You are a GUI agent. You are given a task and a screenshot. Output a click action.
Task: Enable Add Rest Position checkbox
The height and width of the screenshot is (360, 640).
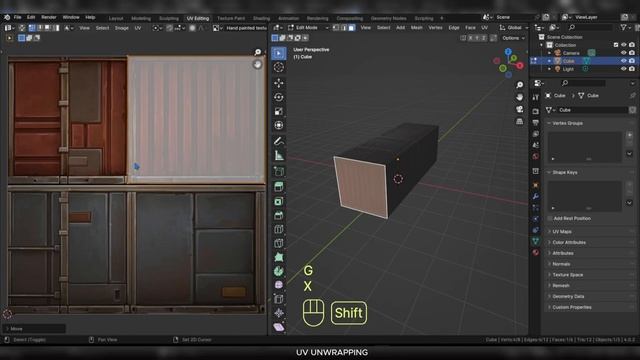tap(550, 219)
